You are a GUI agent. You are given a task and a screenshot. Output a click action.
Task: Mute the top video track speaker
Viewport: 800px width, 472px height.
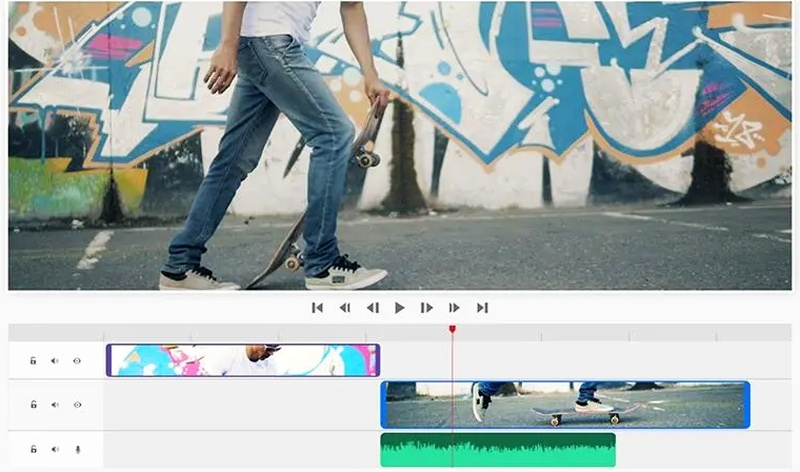point(55,361)
